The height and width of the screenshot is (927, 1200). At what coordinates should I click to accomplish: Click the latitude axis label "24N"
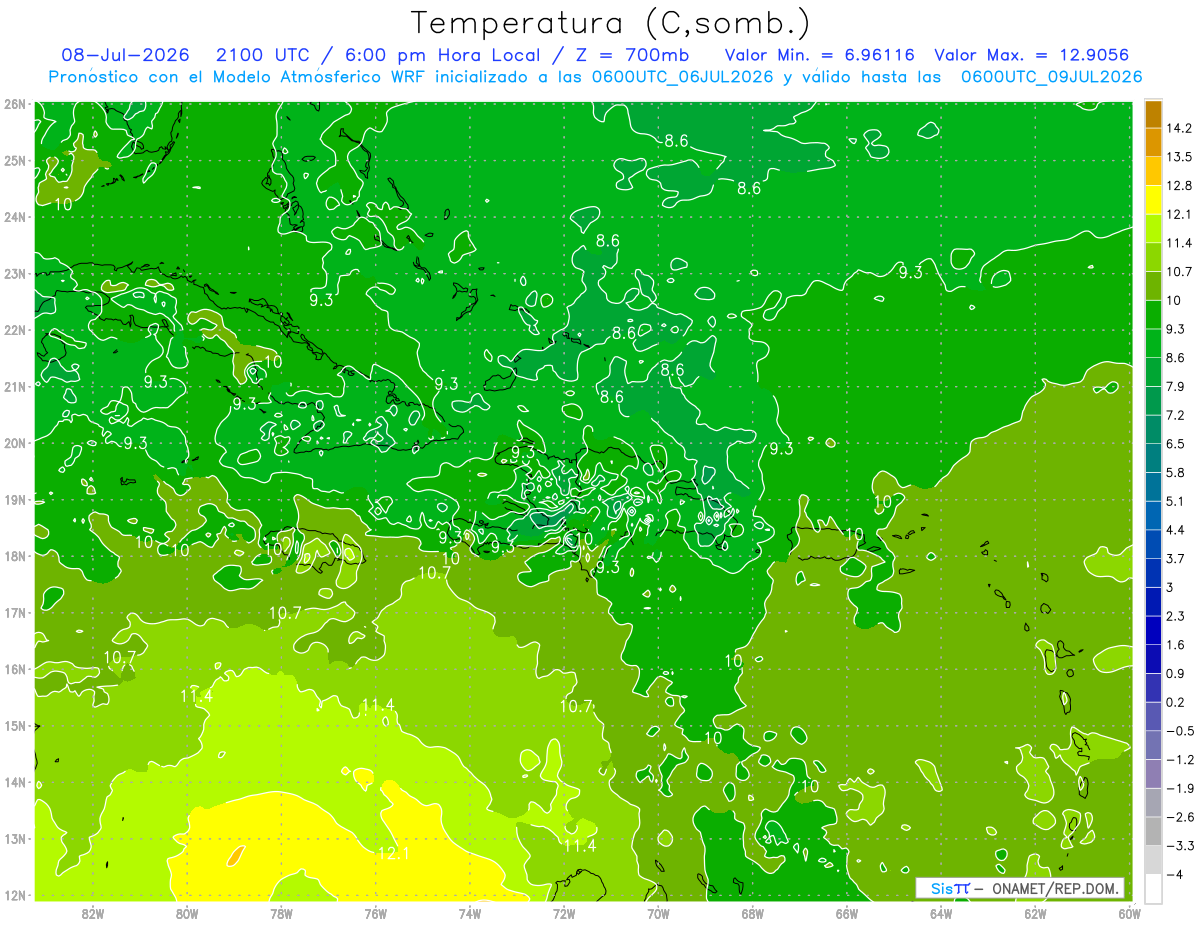click(14, 217)
